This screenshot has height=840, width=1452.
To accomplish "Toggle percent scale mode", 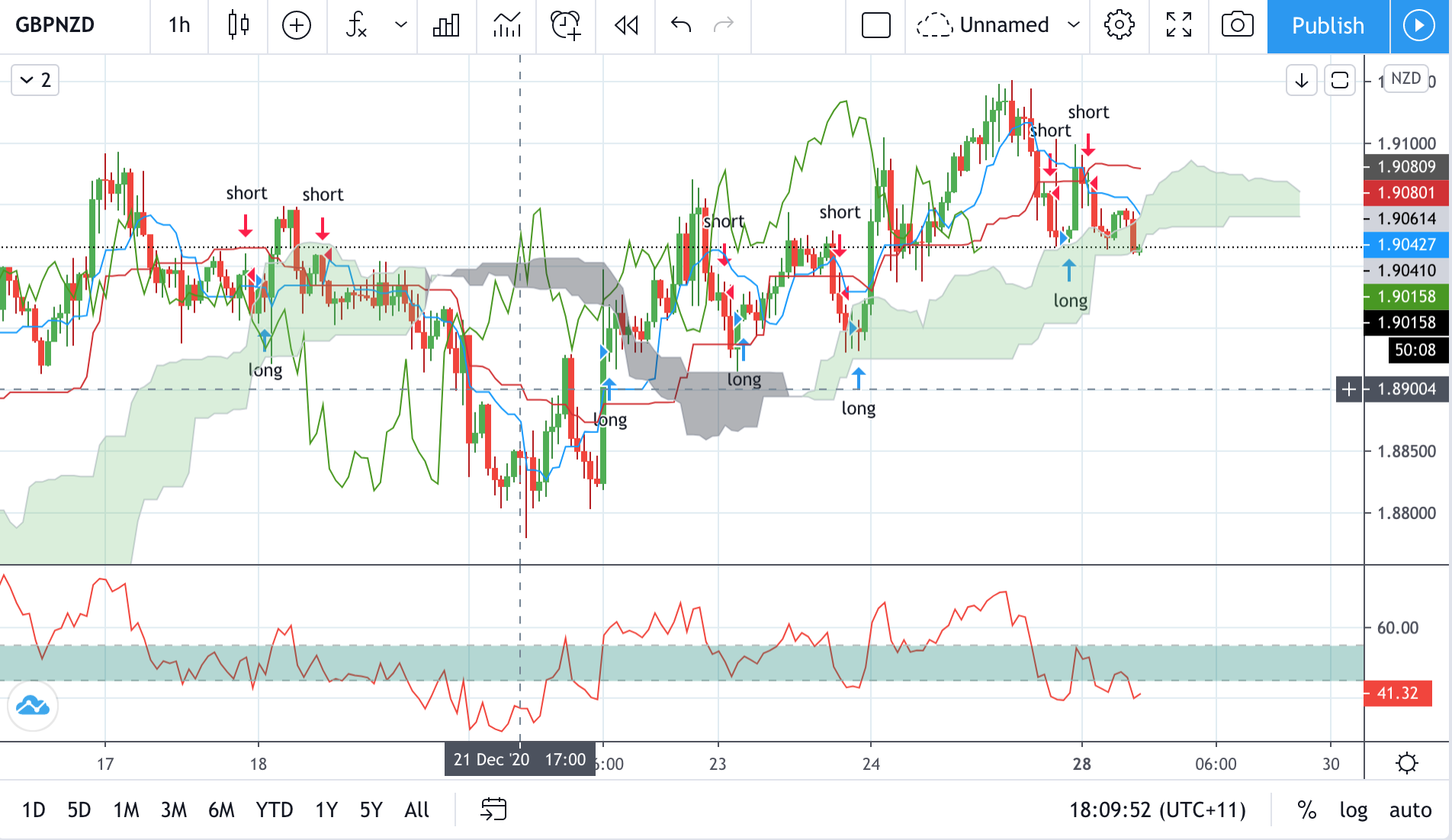I will [1307, 810].
